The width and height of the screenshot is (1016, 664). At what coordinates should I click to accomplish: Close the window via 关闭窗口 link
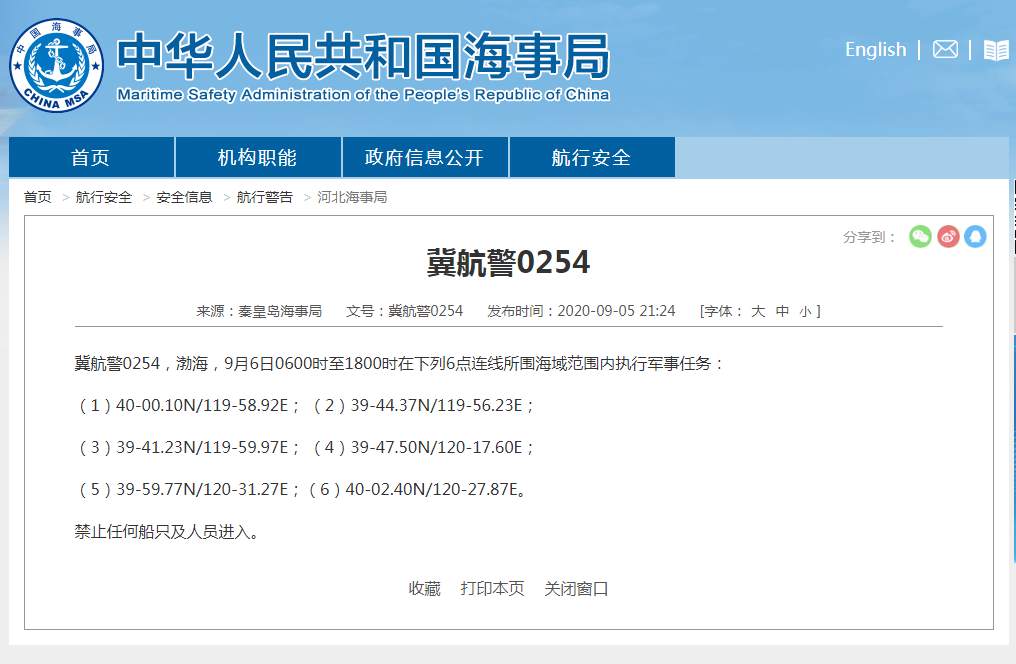pyautogui.click(x=577, y=589)
